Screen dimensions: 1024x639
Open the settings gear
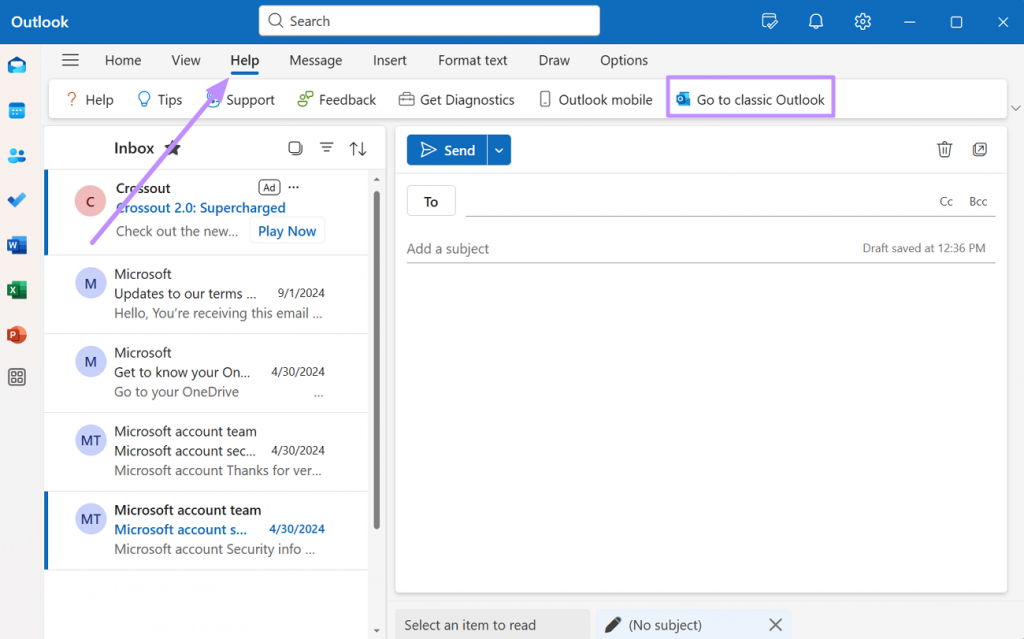click(x=862, y=22)
